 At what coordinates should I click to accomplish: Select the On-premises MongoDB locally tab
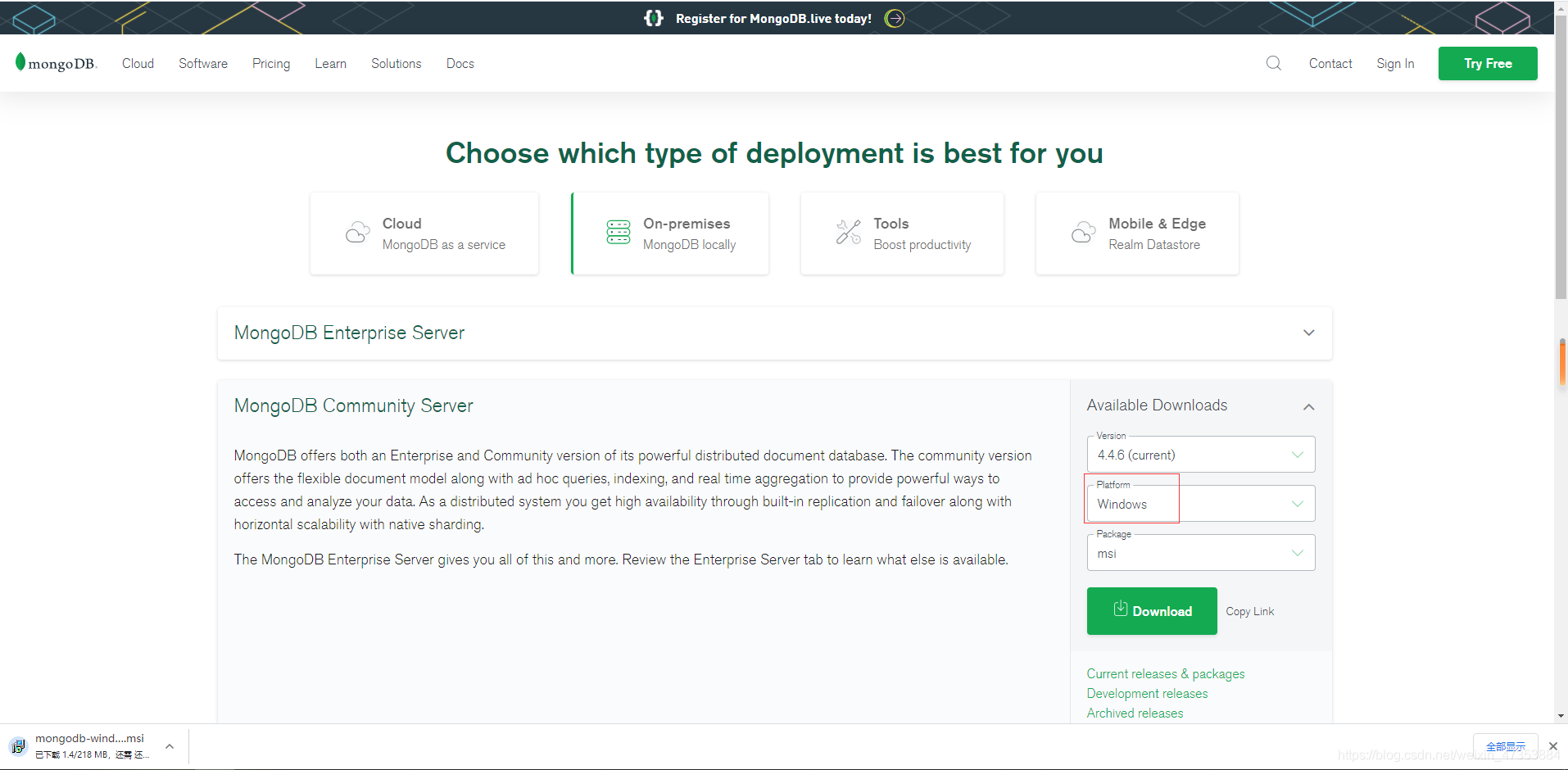670,233
